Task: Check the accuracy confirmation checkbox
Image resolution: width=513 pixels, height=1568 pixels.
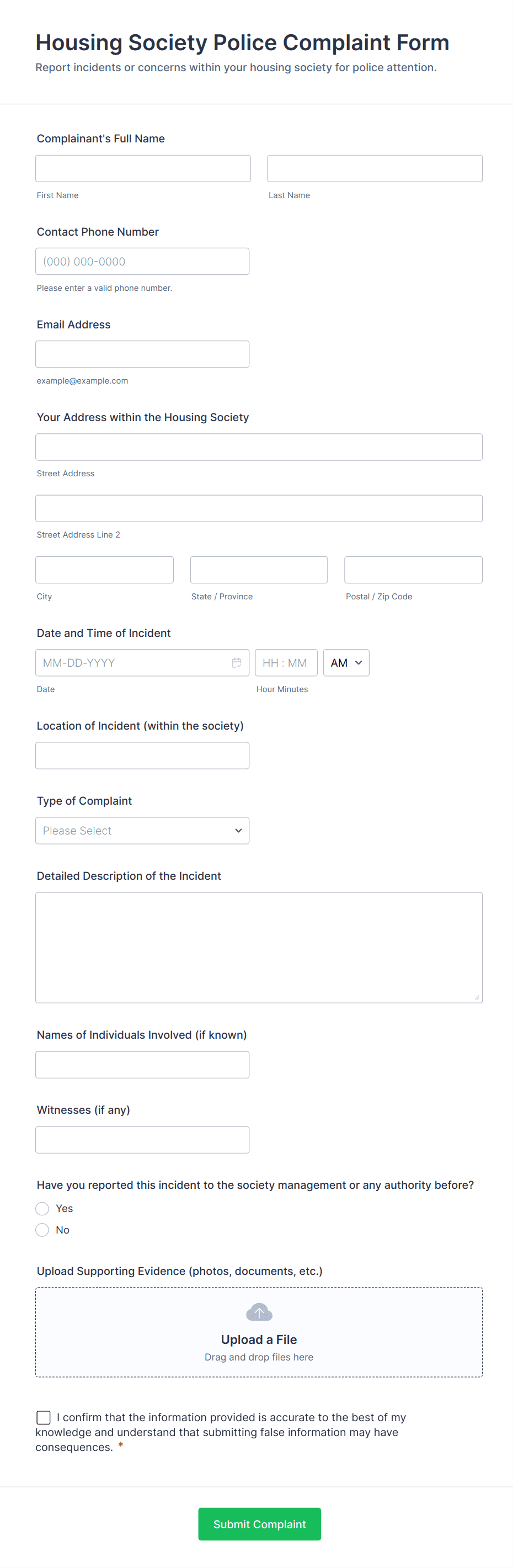Action: [43, 1417]
